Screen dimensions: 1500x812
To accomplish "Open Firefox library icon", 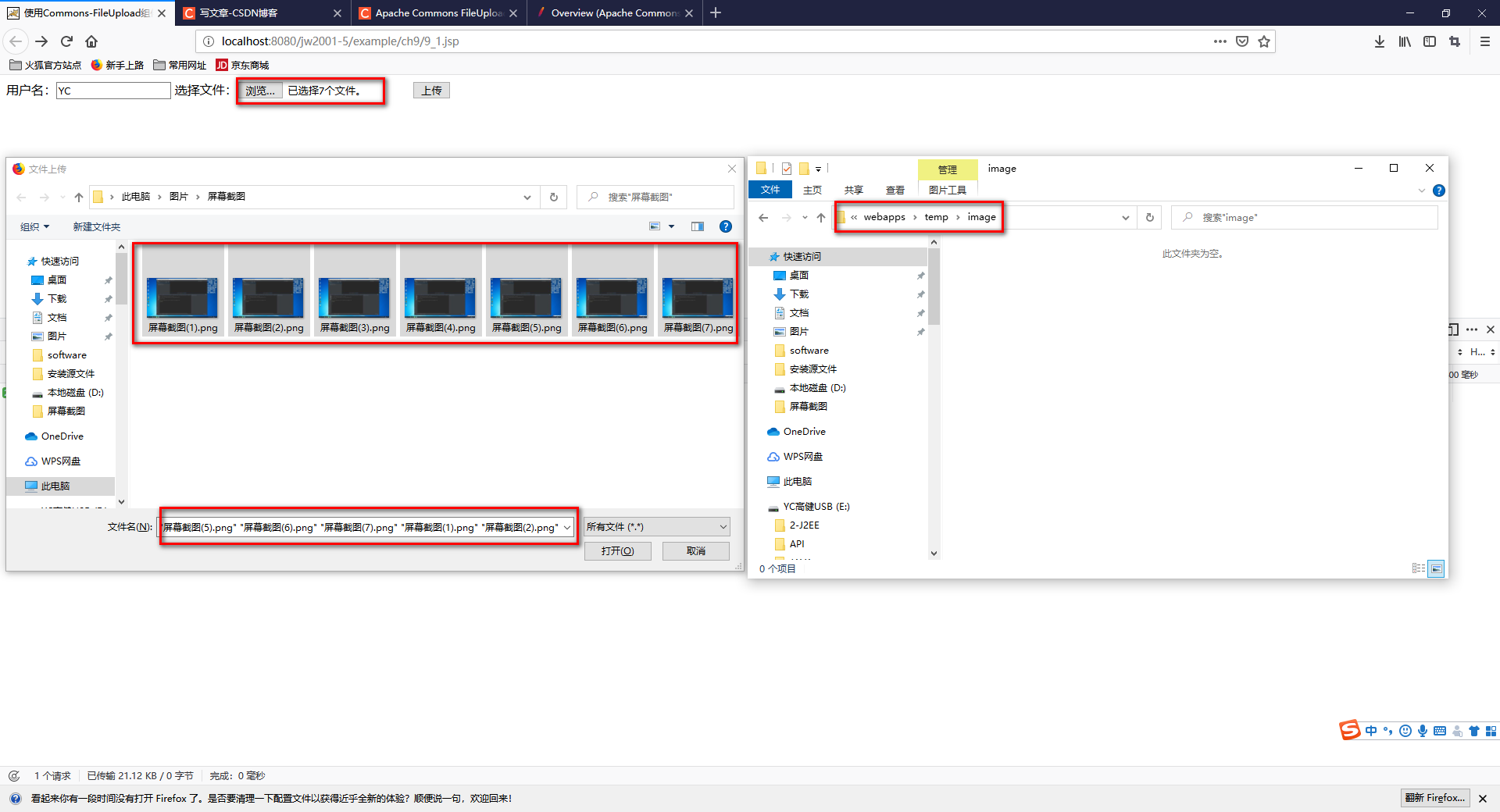I will (x=1404, y=41).
